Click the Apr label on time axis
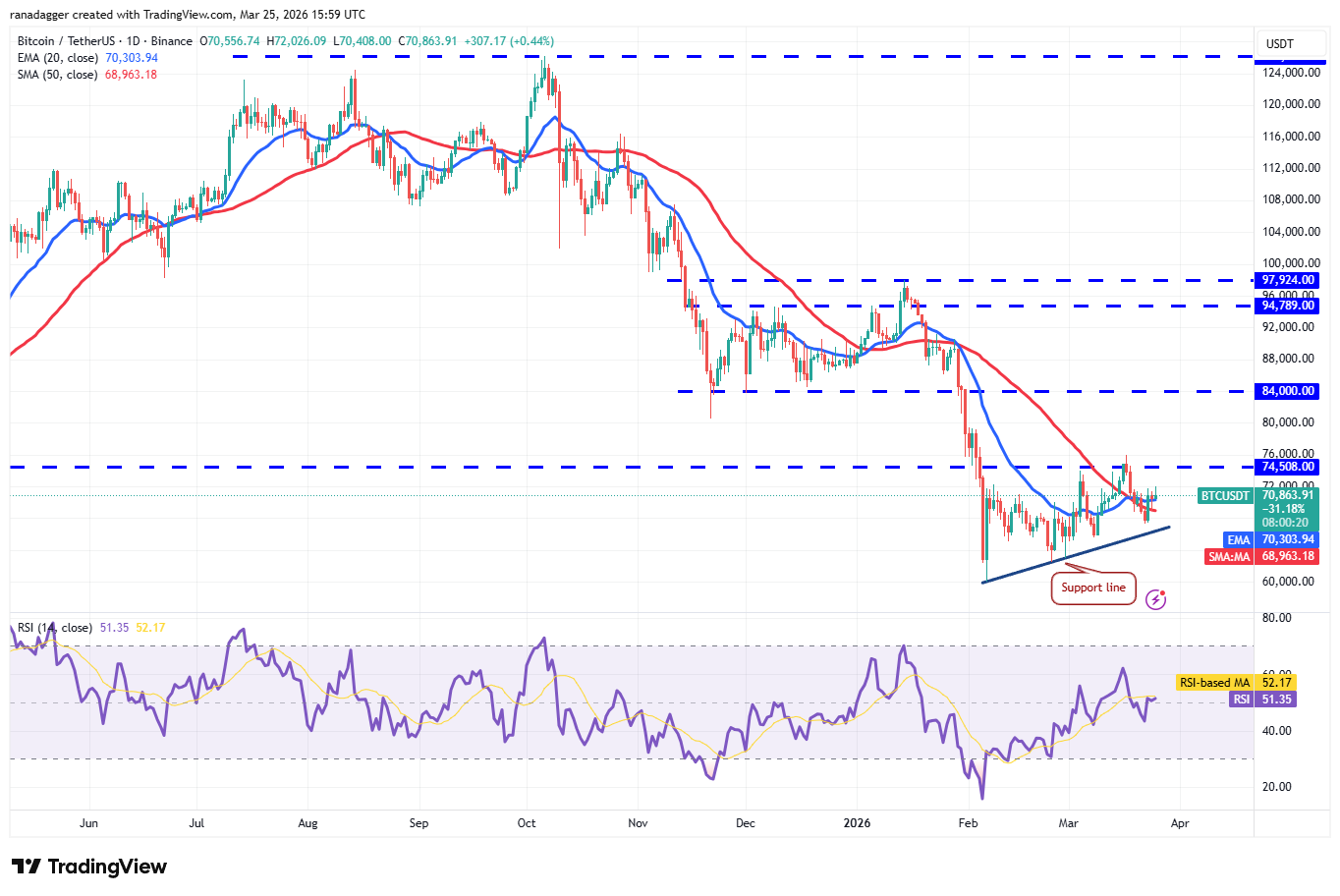The image size is (1340, 896). point(1180,823)
